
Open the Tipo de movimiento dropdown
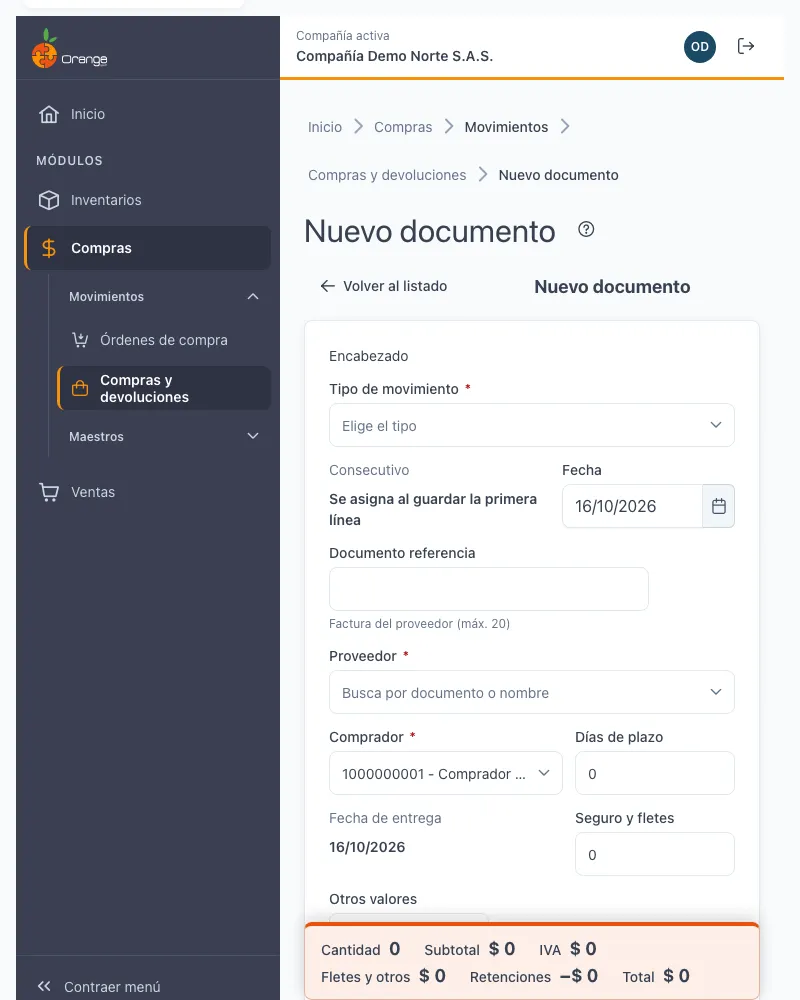(x=531, y=425)
